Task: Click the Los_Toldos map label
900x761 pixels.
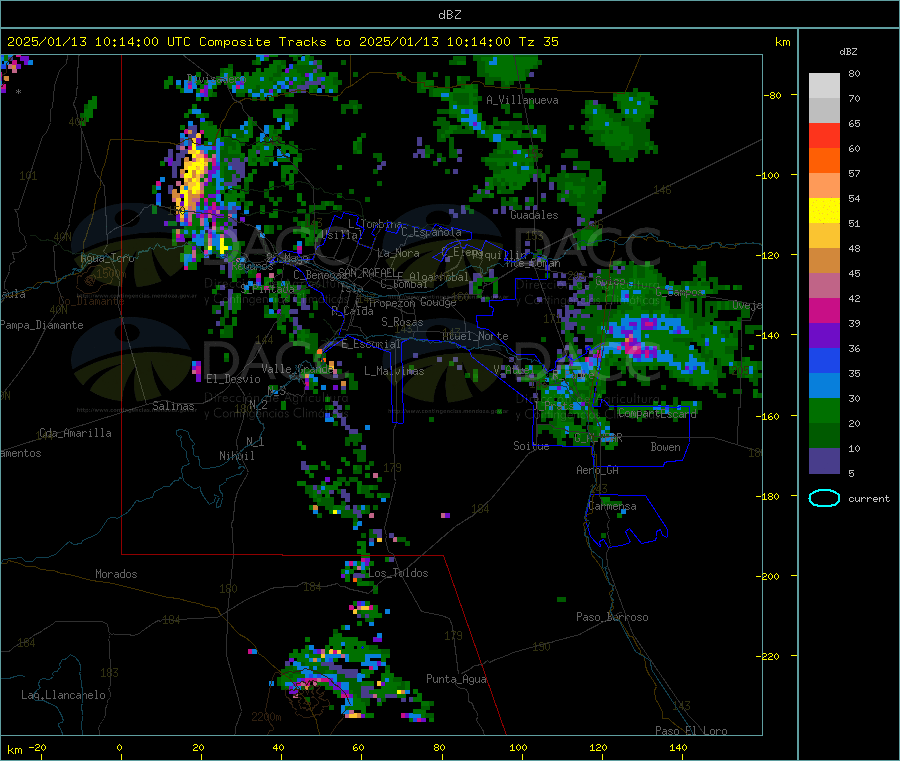Action: tap(398, 573)
